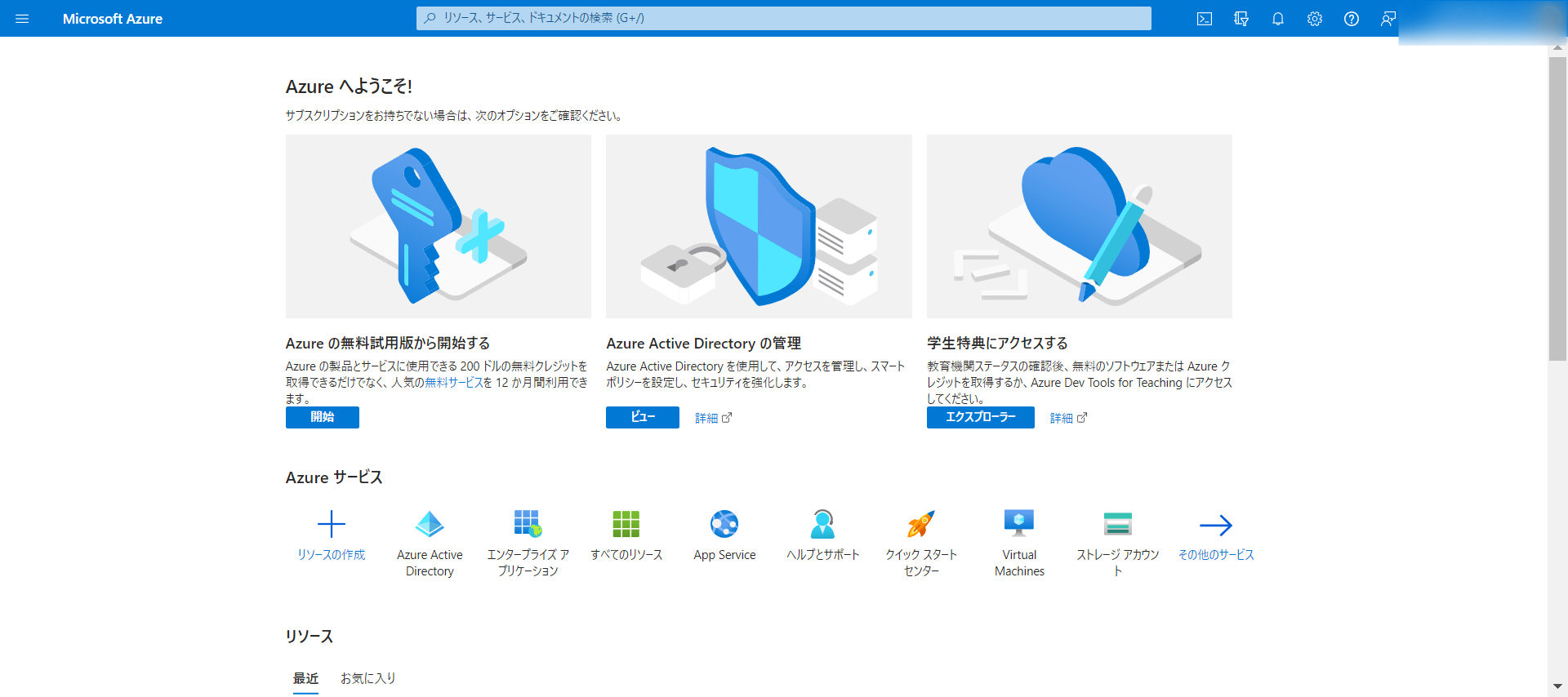Click the 開始 button for free trial
This screenshot has height=697, width=1568.
click(x=323, y=417)
